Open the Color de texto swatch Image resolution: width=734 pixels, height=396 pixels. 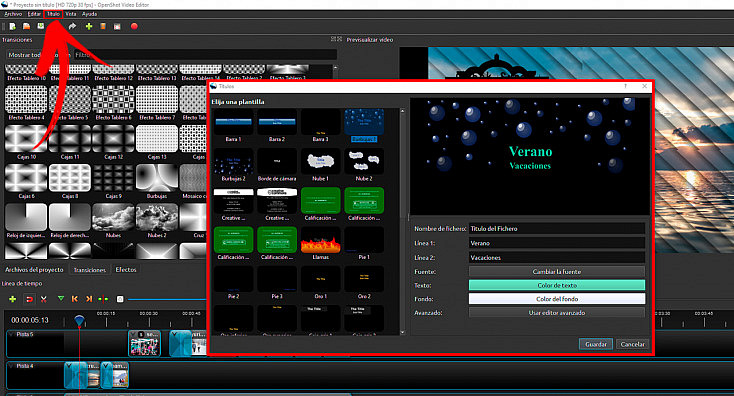pyautogui.click(x=557, y=285)
